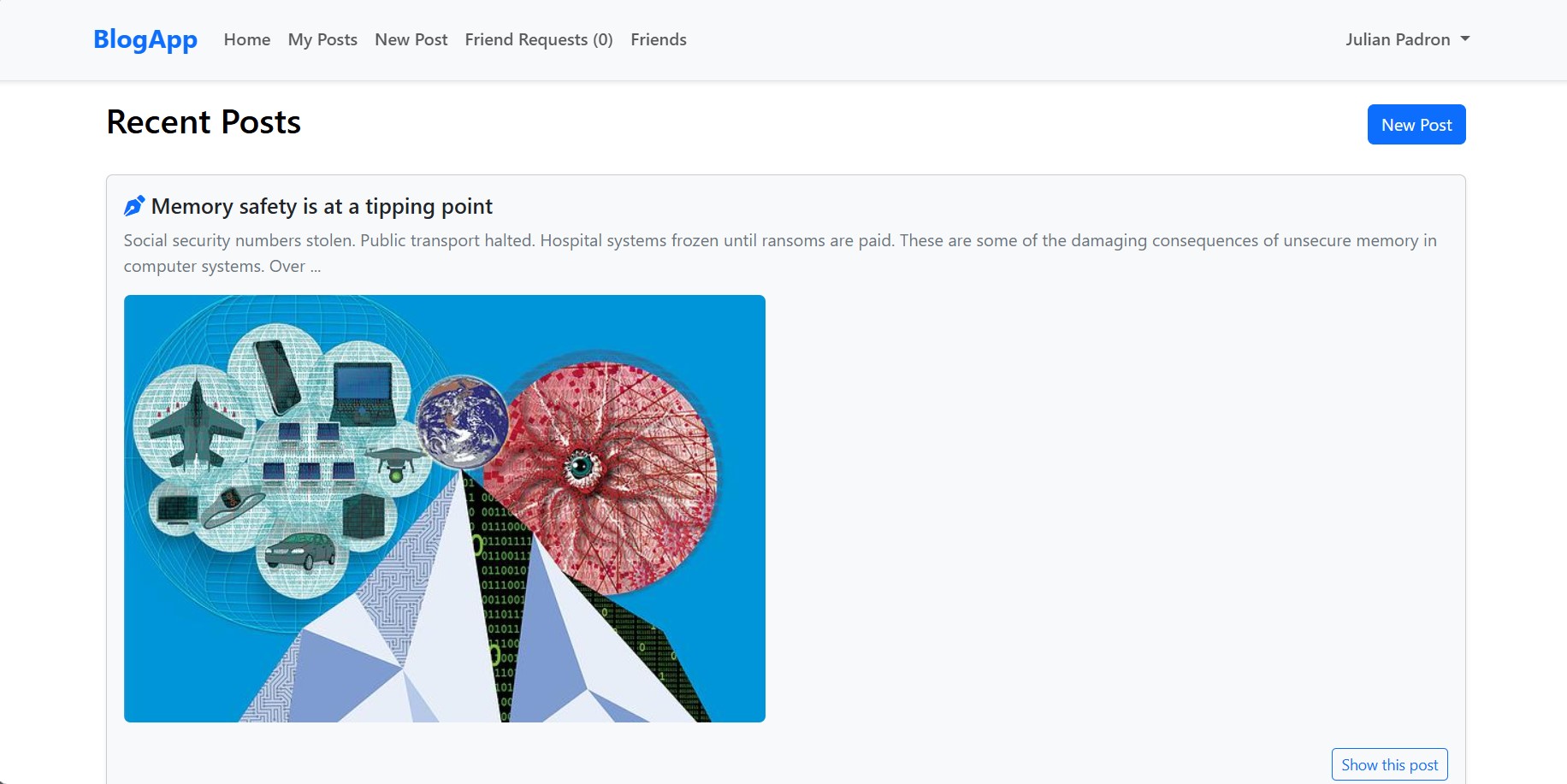The image size is (1567, 784).
Task: Click the Recent Posts heading
Action: (x=204, y=122)
